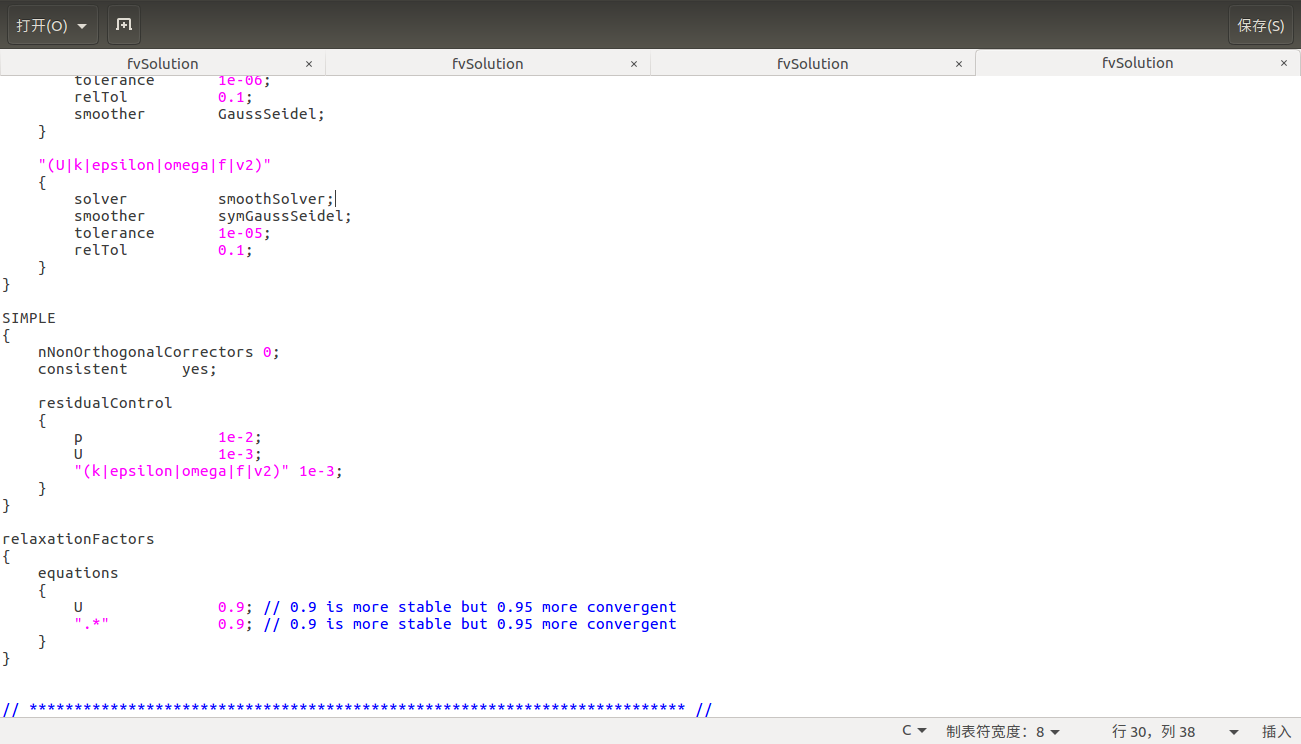
Task: Place cursor on nNonOrthogonalCorrectors line
Action: click(x=145, y=352)
